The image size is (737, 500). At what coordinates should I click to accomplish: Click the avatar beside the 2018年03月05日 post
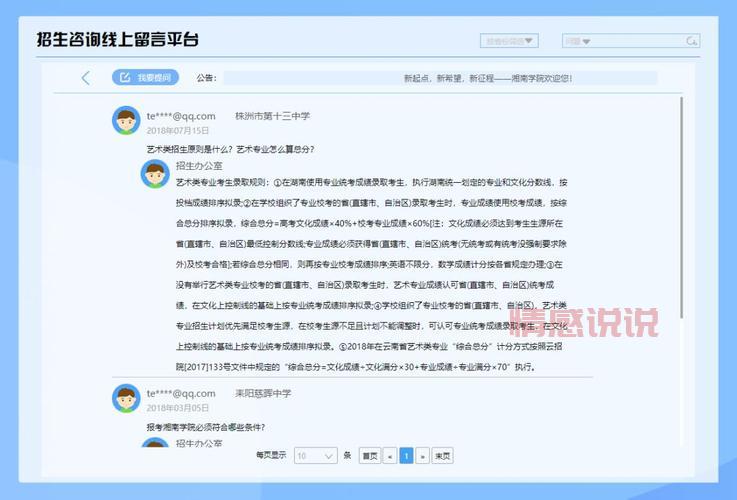(x=126, y=398)
